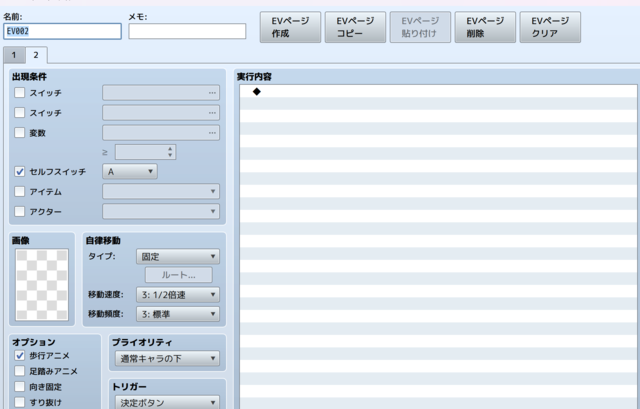The height and width of the screenshot is (409, 640).
Task: Open the 変数 selection field
Action: (x=161, y=133)
